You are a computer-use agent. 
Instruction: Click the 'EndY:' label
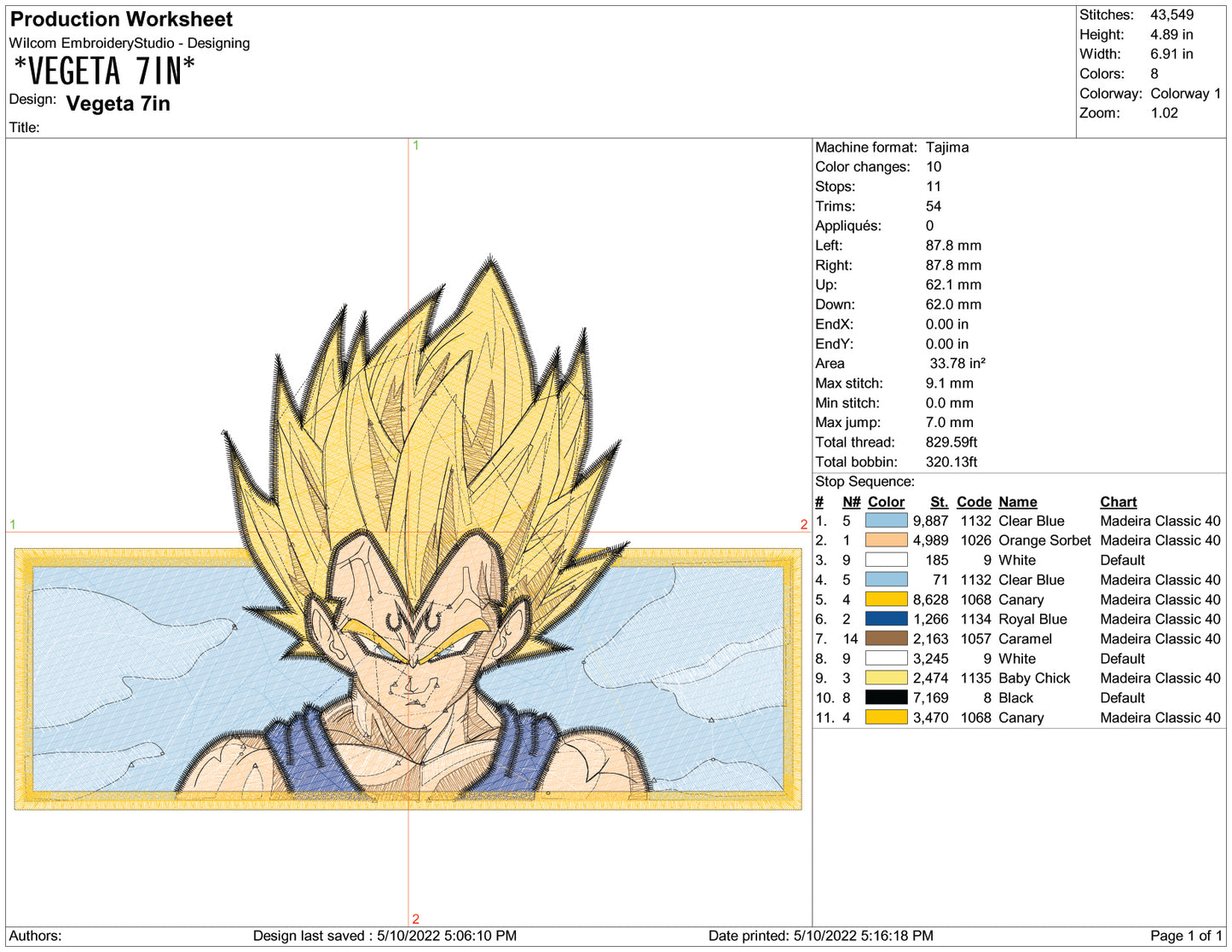coord(834,343)
